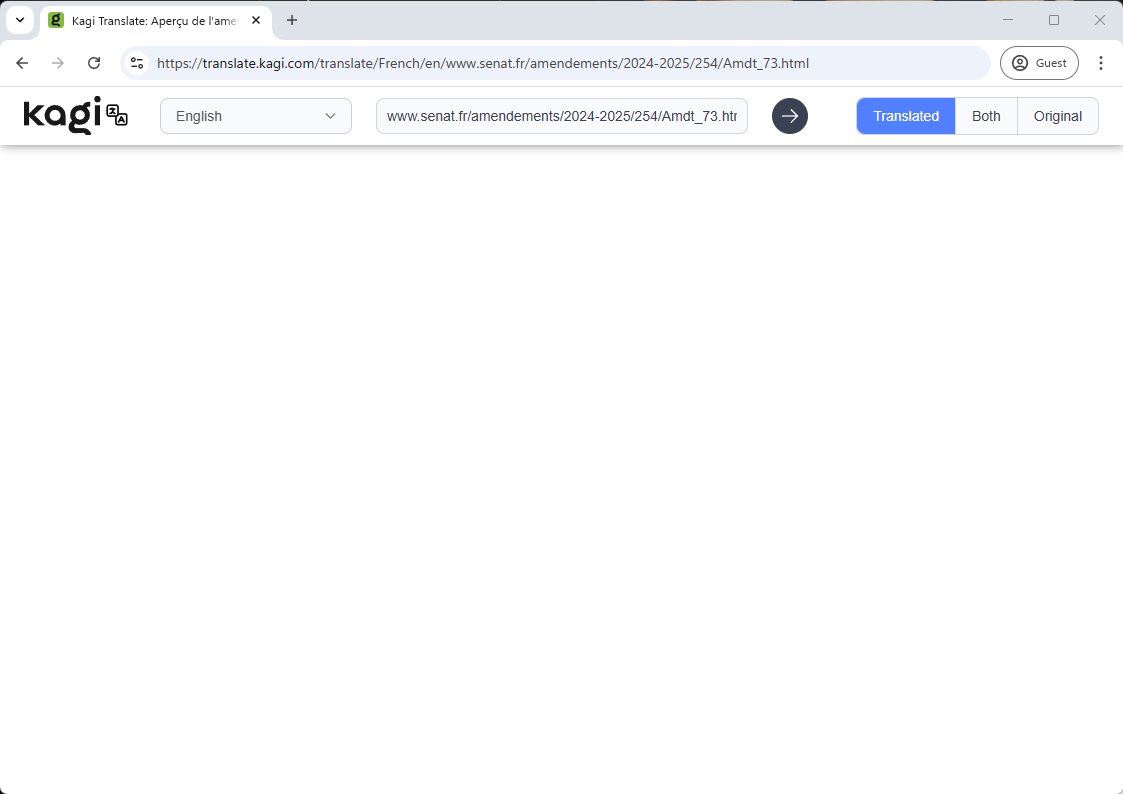Click the senat.fr URL input field
The height and width of the screenshot is (794, 1123).
[561, 116]
